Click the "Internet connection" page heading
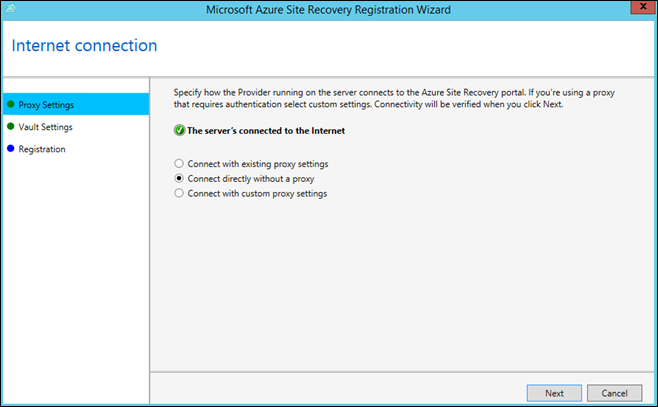Image resolution: width=658 pixels, height=407 pixels. pos(84,46)
